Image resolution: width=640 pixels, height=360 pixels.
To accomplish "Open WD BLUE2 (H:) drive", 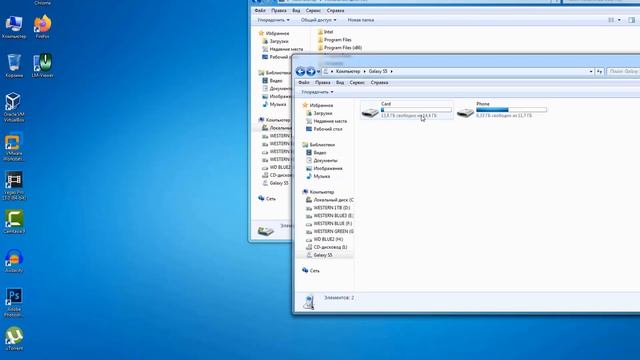I will [328, 239].
